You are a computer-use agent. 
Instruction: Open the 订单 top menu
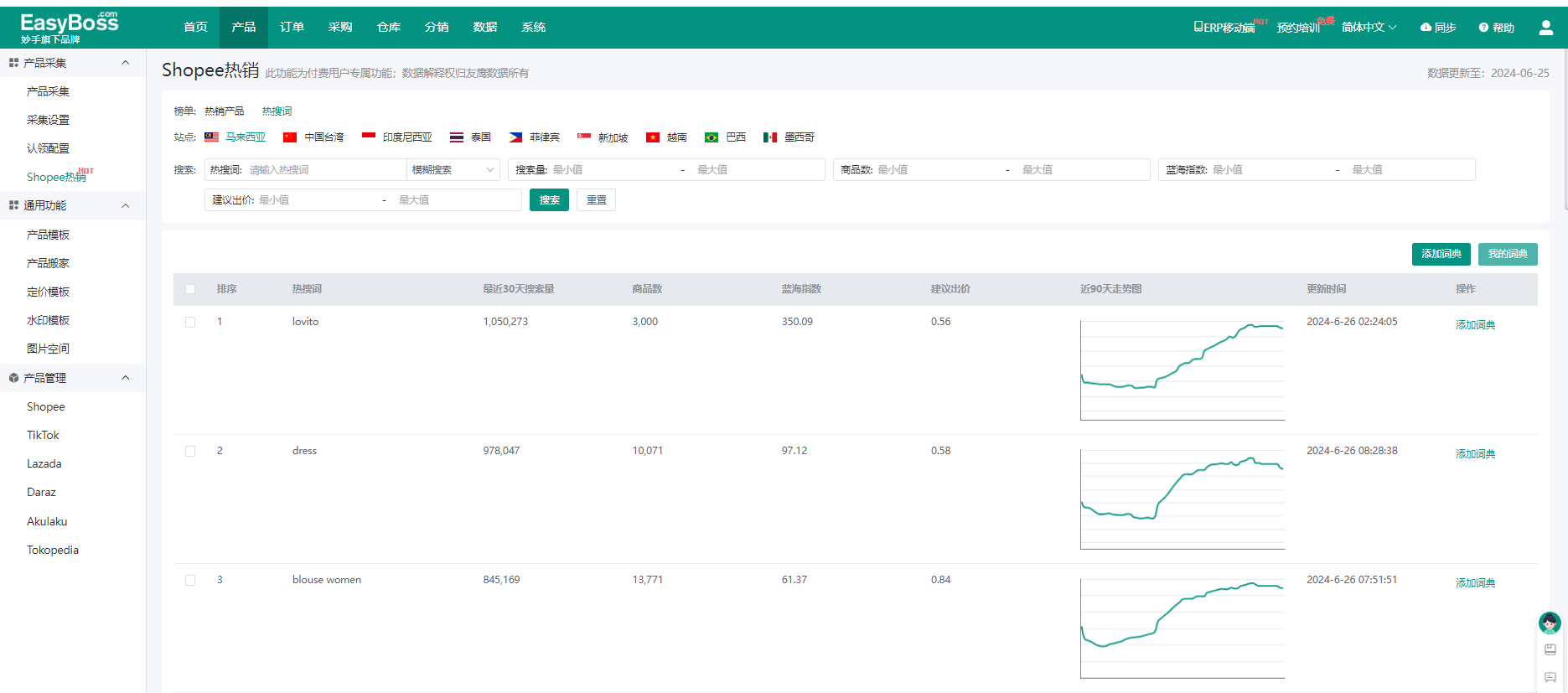tap(292, 28)
